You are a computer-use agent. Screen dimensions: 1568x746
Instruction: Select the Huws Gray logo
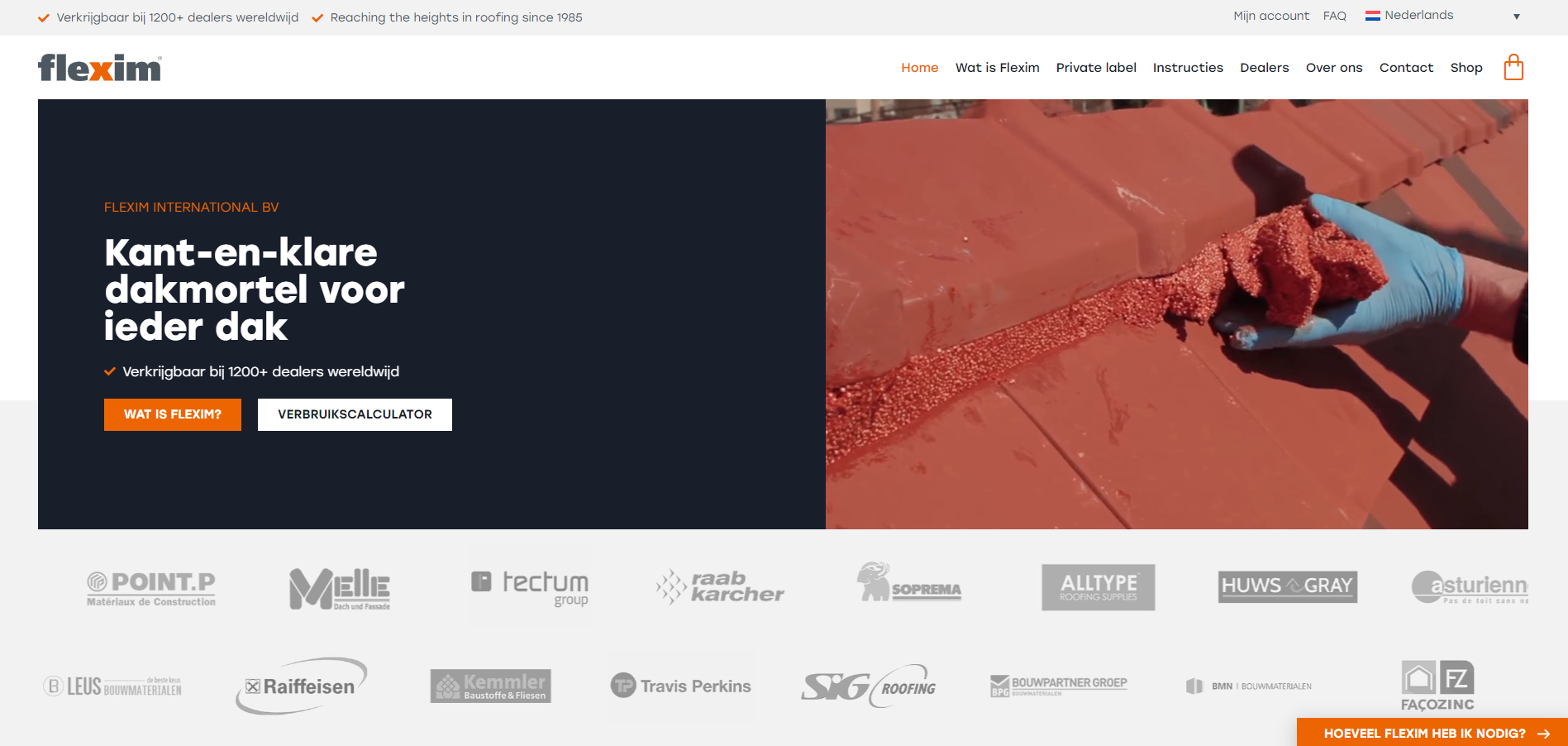tap(1287, 586)
